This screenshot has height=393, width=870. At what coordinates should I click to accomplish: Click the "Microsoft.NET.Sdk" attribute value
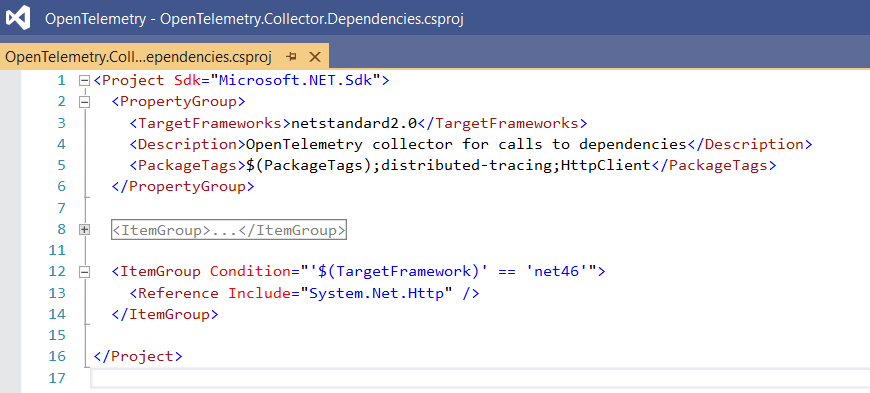tap(295, 80)
